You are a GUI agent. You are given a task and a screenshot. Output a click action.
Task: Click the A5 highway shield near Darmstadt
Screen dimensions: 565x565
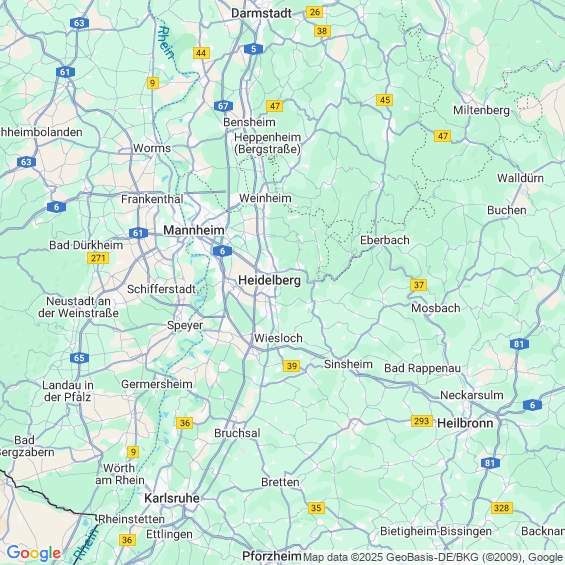[x=253, y=49]
